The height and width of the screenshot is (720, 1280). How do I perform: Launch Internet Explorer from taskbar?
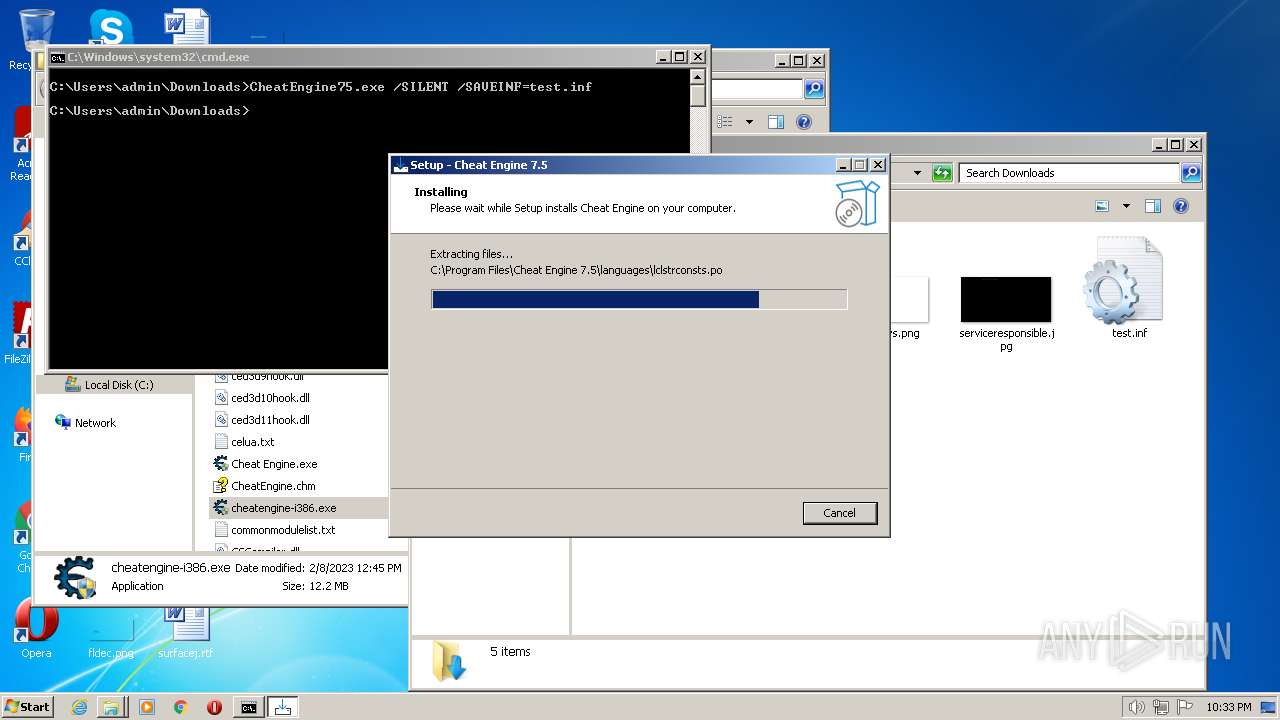pyautogui.click(x=79, y=707)
